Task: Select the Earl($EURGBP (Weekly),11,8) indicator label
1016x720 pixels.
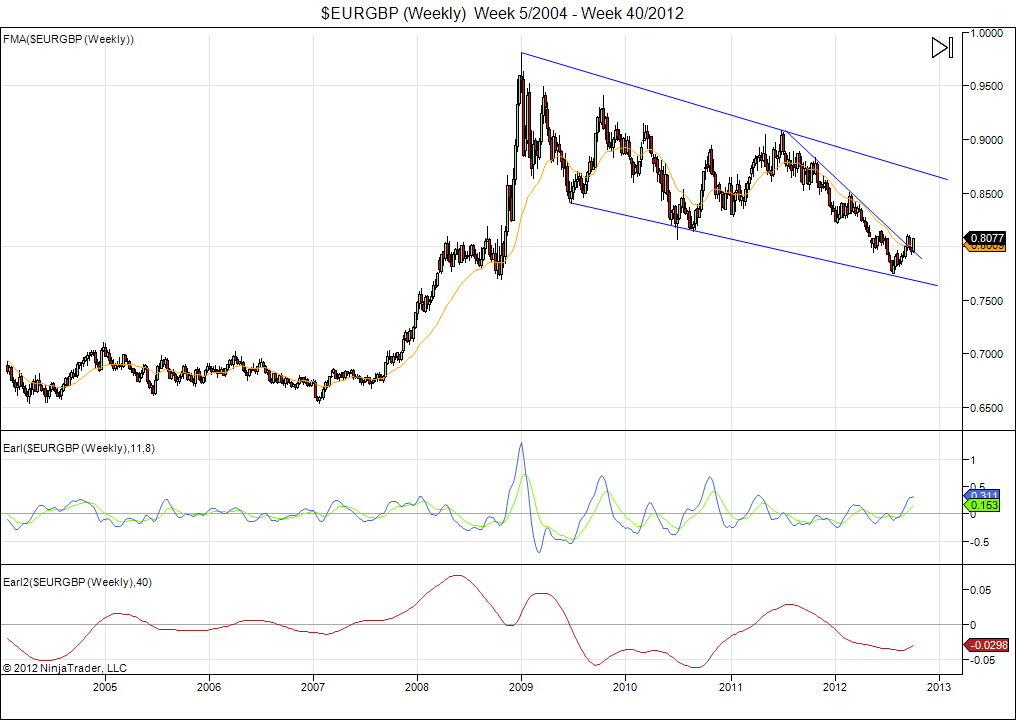Action: pos(79,448)
